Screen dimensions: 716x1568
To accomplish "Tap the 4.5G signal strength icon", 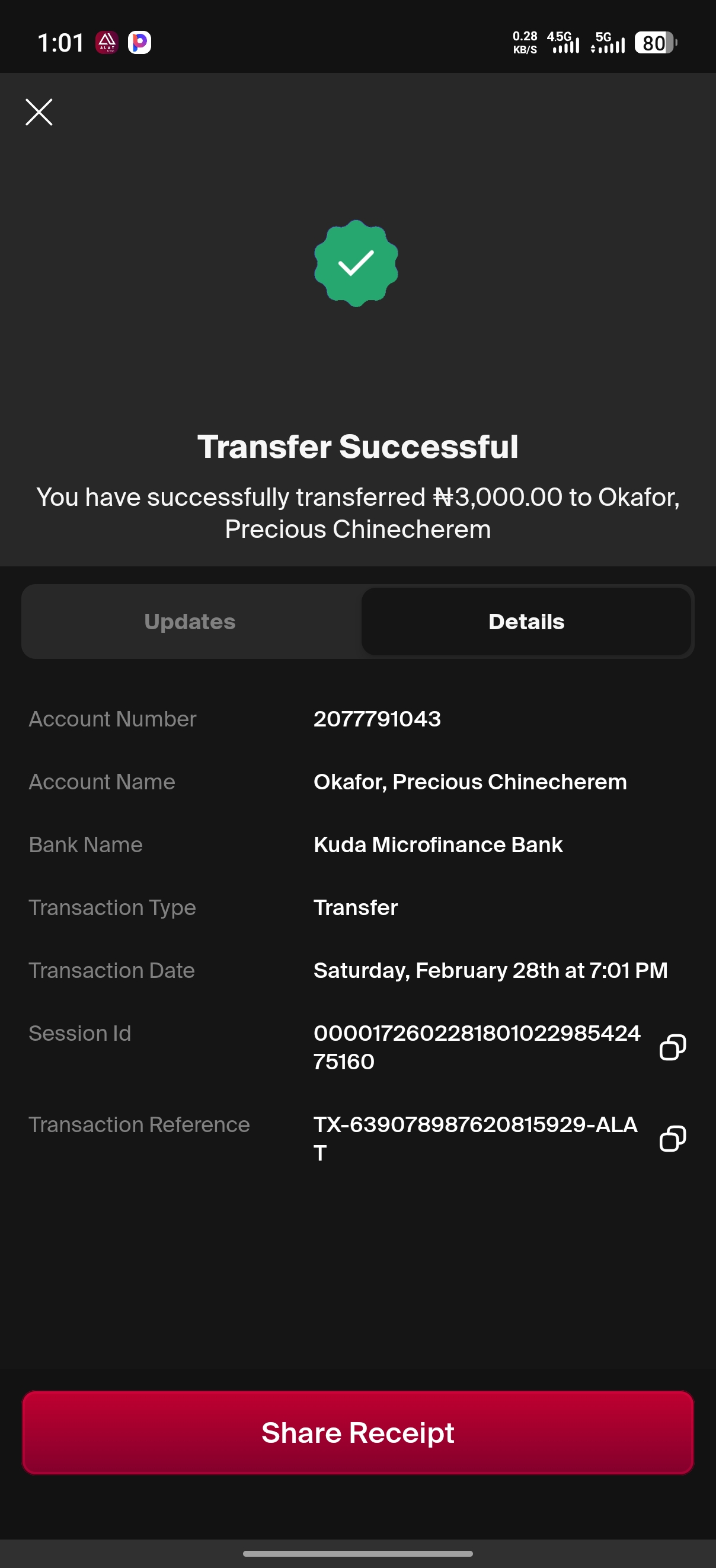I will click(563, 43).
